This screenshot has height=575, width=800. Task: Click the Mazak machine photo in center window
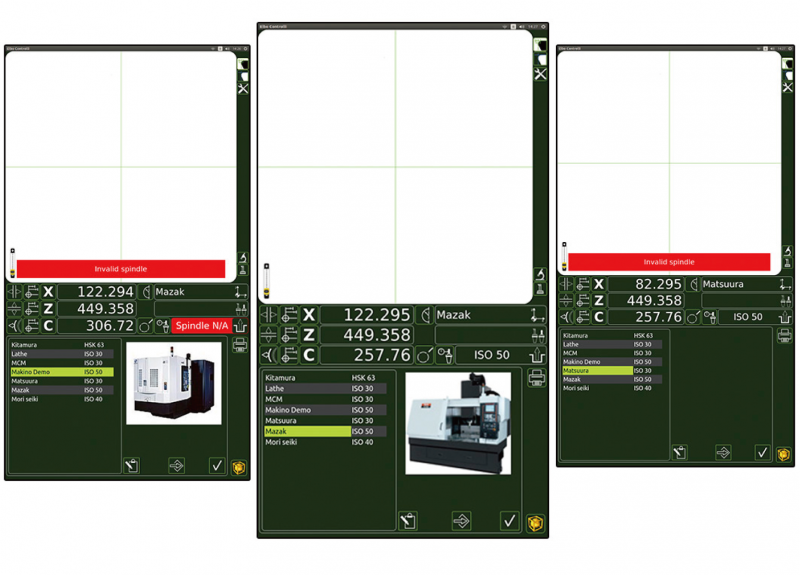point(458,423)
